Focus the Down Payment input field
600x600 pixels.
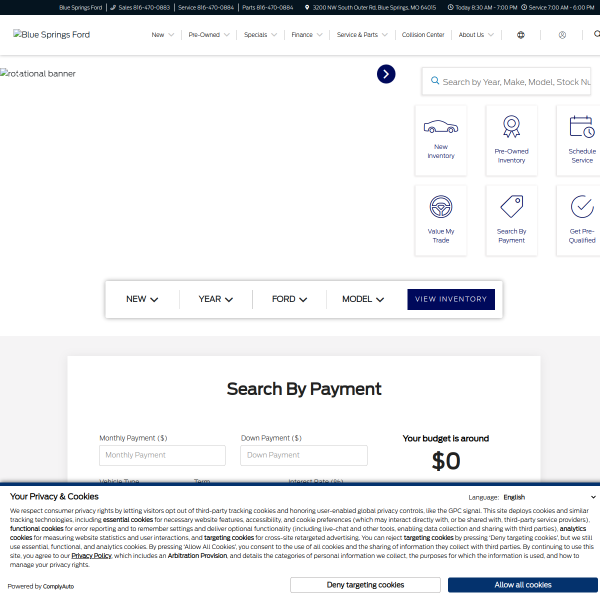click(304, 455)
